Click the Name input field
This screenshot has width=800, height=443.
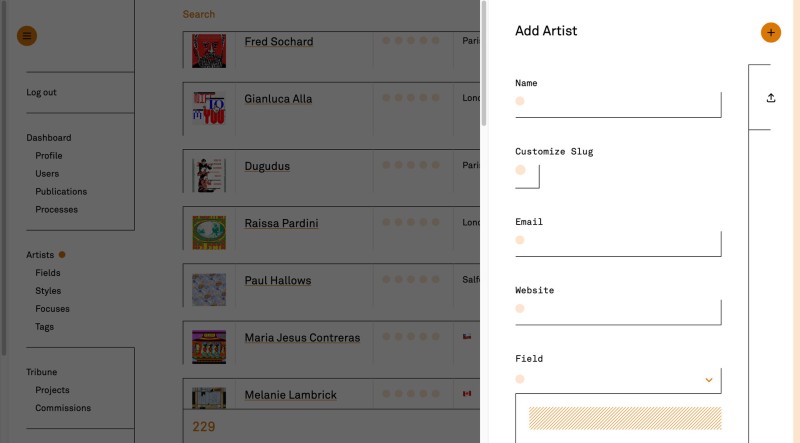coord(618,104)
